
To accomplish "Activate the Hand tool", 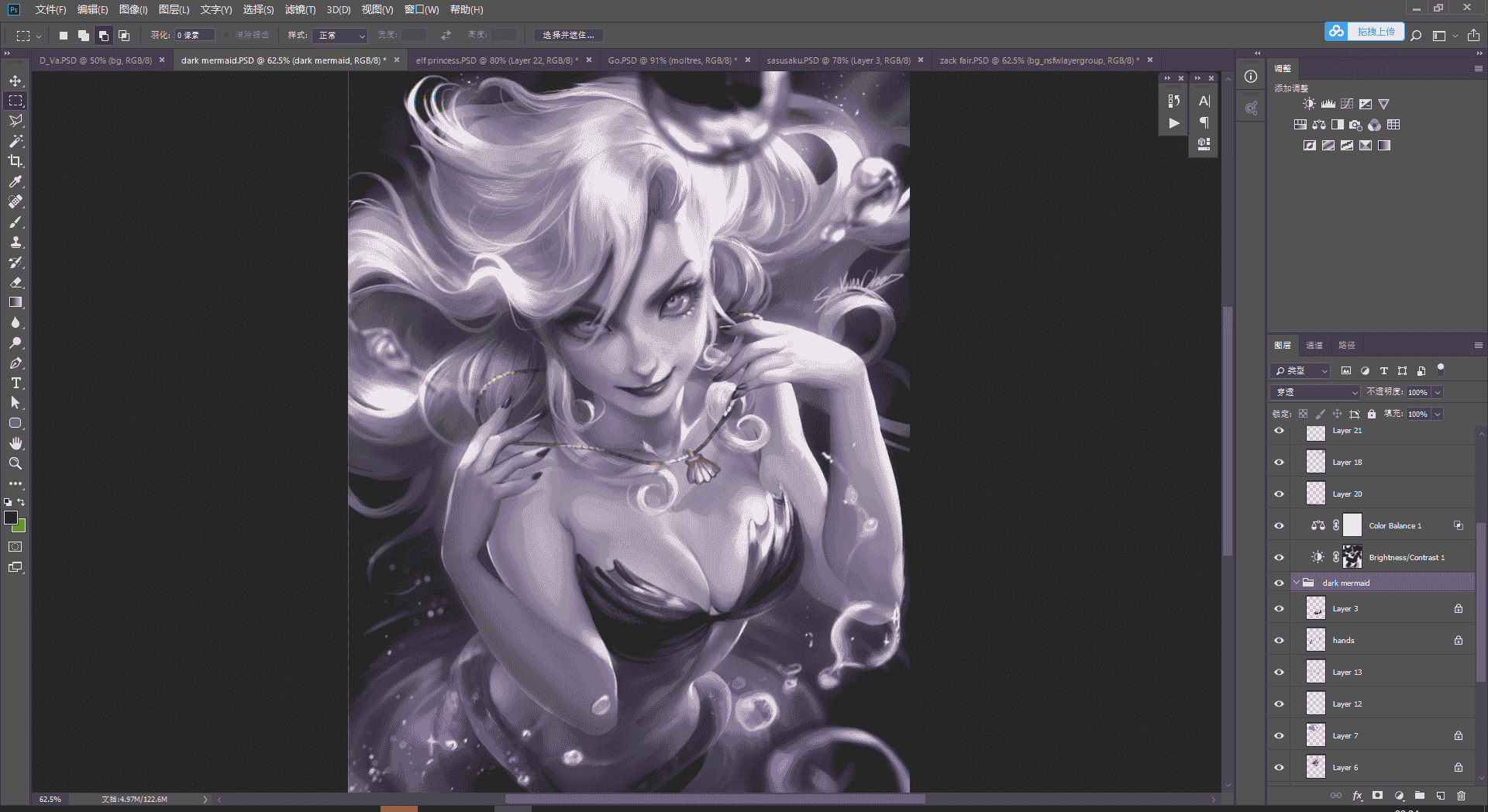I will point(15,443).
